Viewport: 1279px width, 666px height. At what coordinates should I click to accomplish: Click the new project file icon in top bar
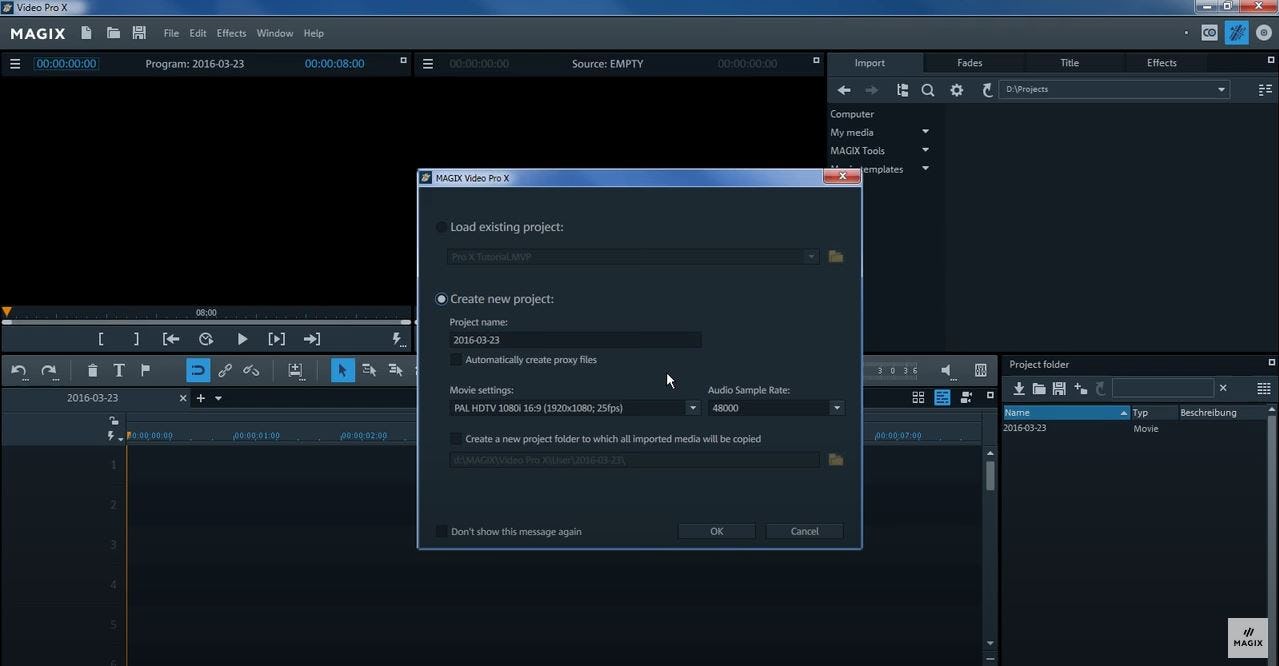click(87, 33)
